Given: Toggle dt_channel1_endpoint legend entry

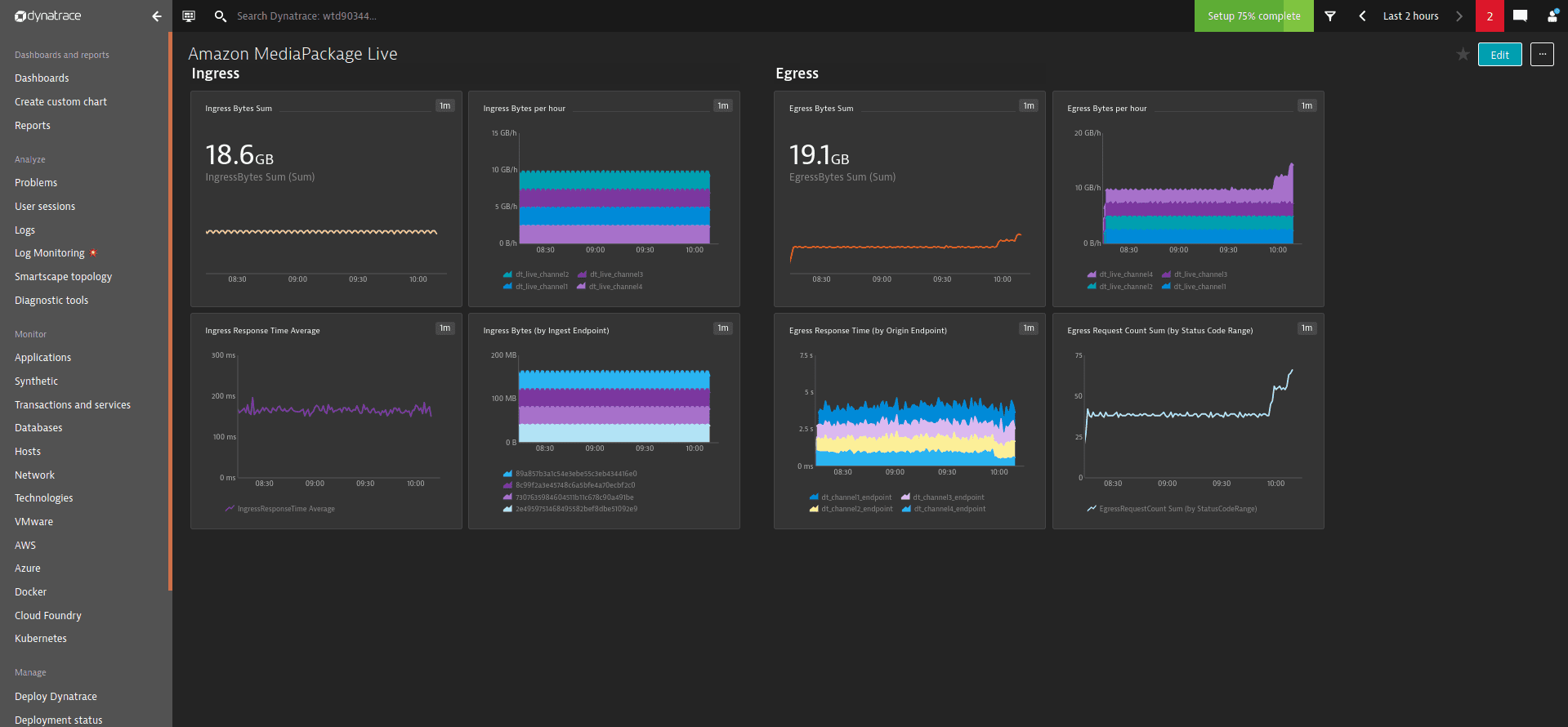Looking at the screenshot, I should tap(851, 497).
